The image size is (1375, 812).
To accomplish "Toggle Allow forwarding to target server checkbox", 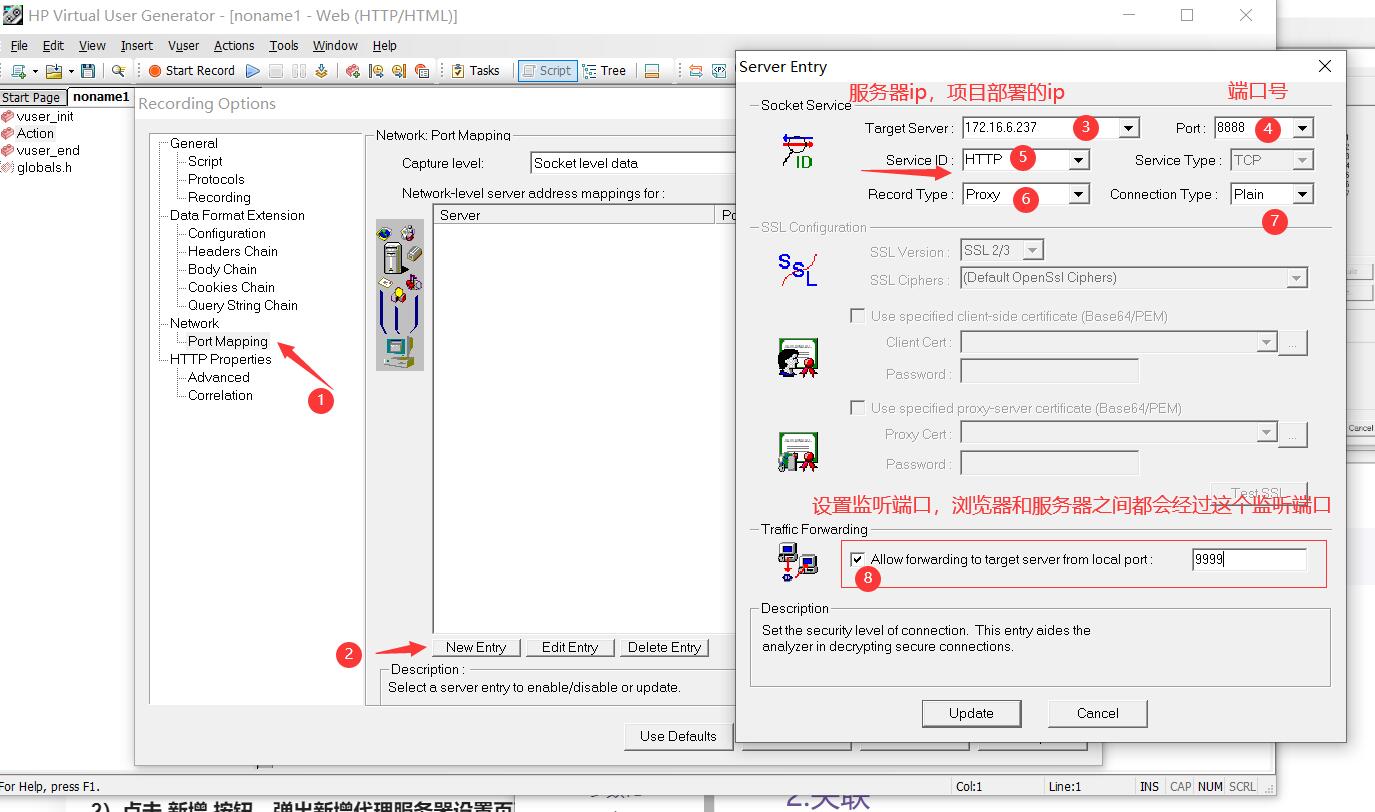I will pos(857,559).
